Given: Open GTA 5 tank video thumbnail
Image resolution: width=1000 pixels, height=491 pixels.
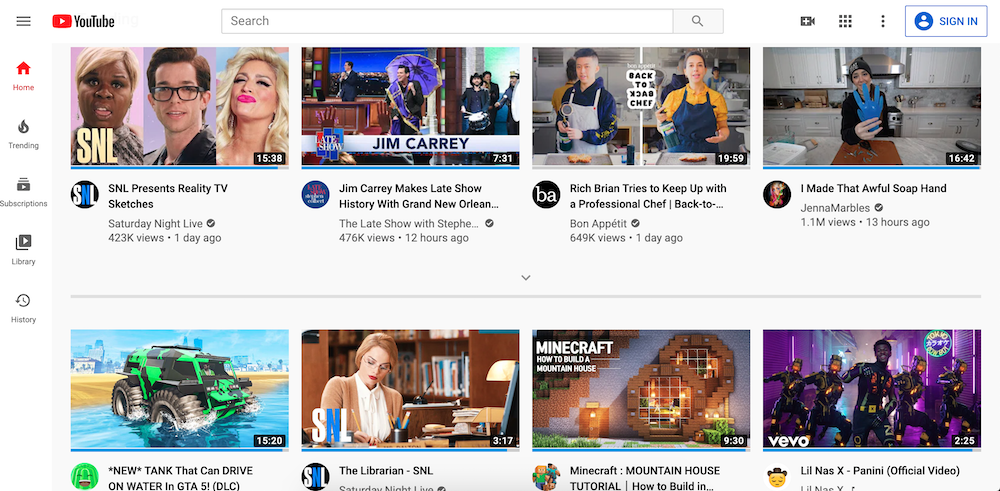Looking at the screenshot, I should [180, 389].
